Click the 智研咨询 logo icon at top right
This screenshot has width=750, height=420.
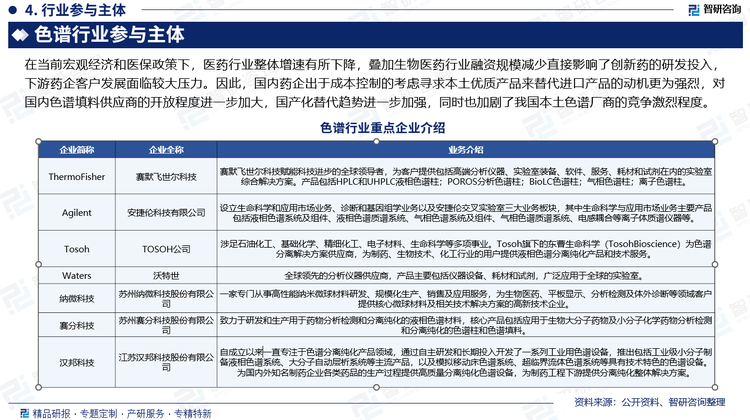pos(694,10)
